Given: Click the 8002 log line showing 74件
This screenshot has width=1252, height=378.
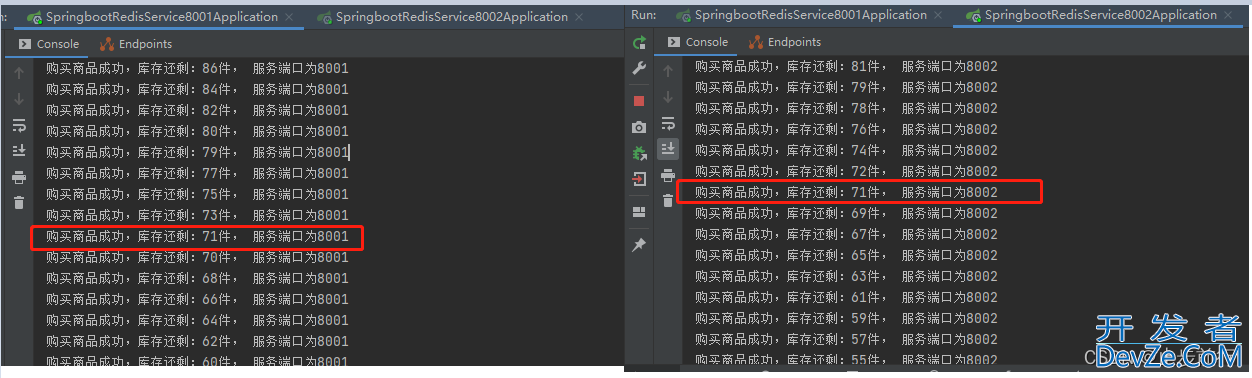Looking at the screenshot, I should coord(846,150).
